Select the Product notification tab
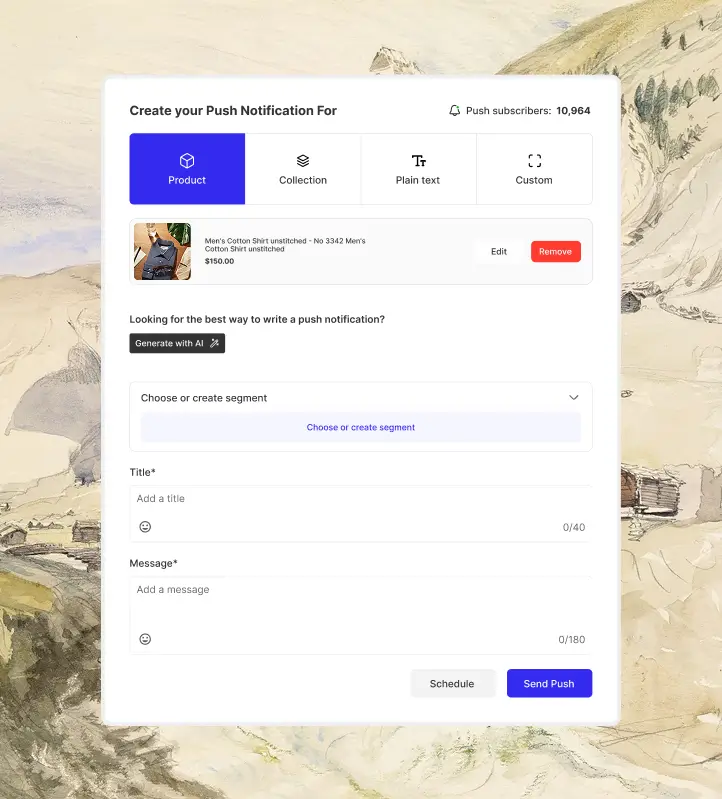 tap(187, 169)
